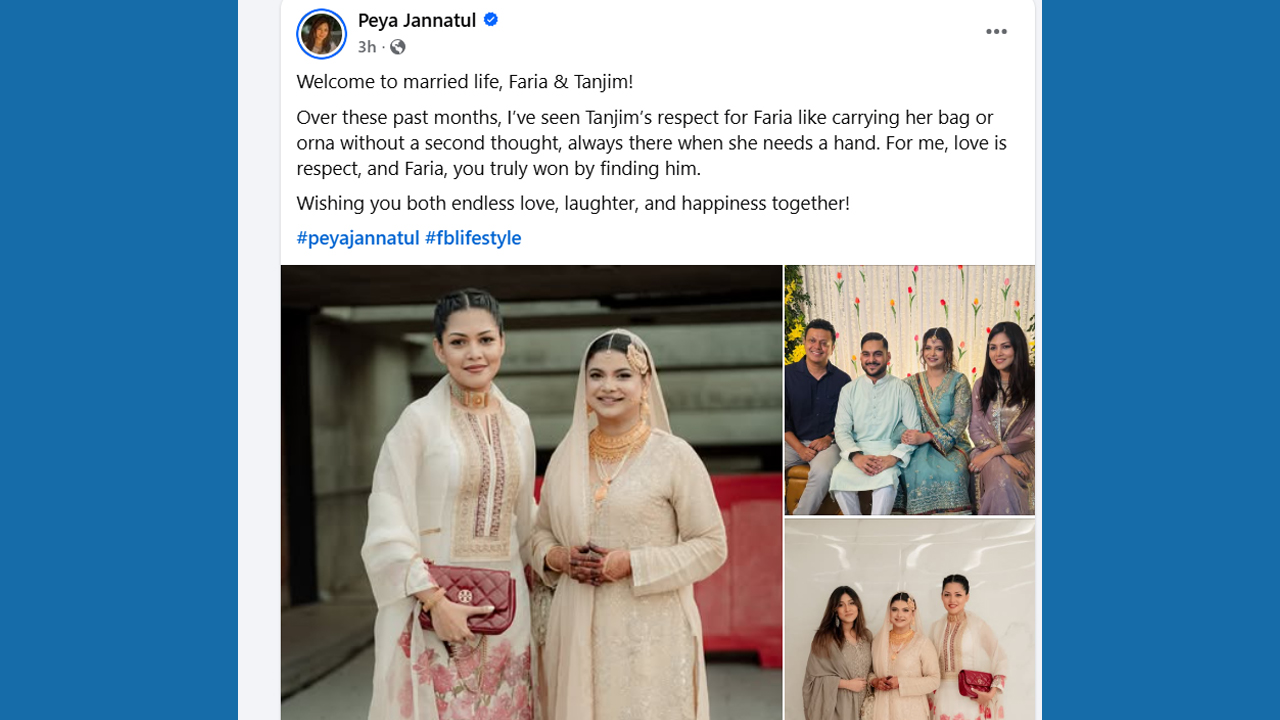This screenshot has width=1280, height=720.
Task: Open the large photo of two women
Action: coord(531,492)
